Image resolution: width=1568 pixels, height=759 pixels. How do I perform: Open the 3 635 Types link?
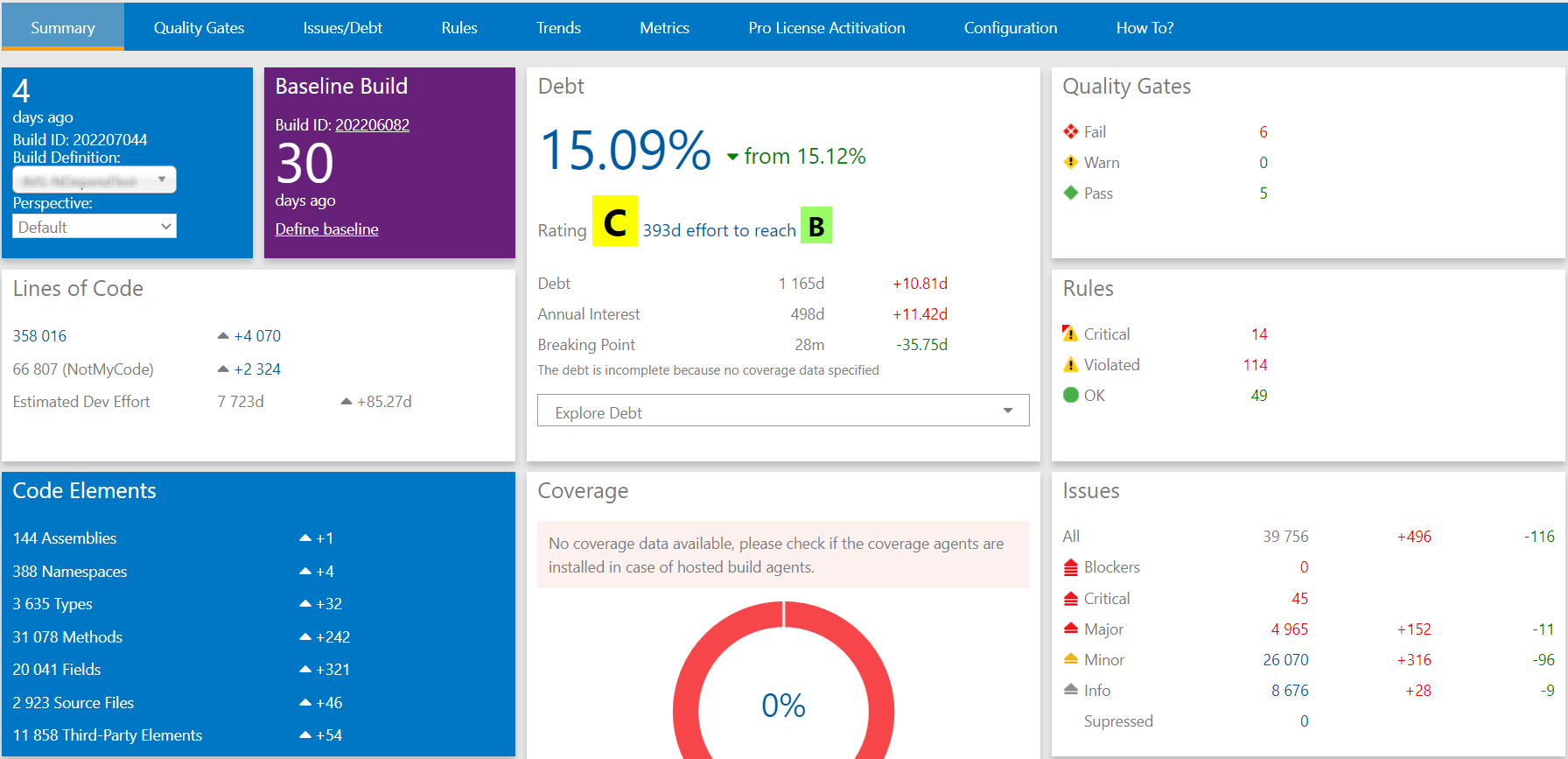click(x=52, y=603)
